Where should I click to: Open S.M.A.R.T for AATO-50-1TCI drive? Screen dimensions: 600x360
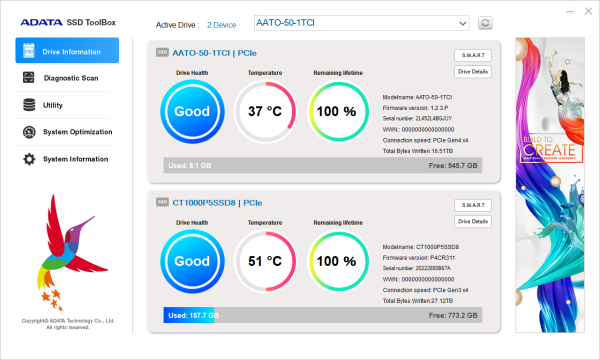point(473,55)
